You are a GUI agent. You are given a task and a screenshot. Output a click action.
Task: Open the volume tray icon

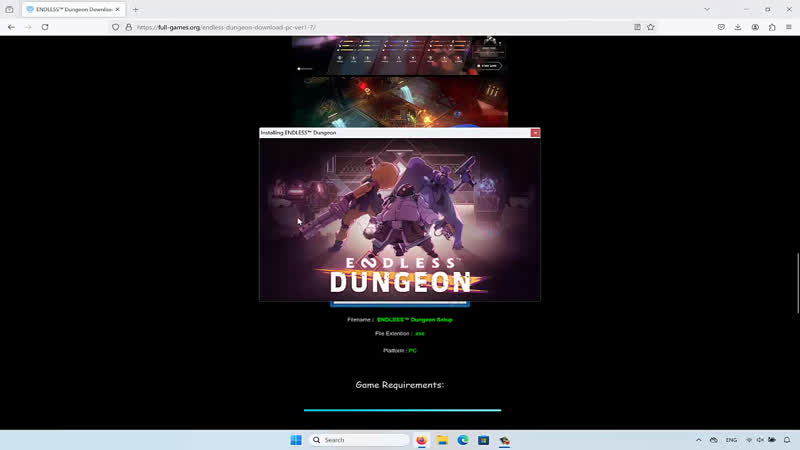point(760,440)
